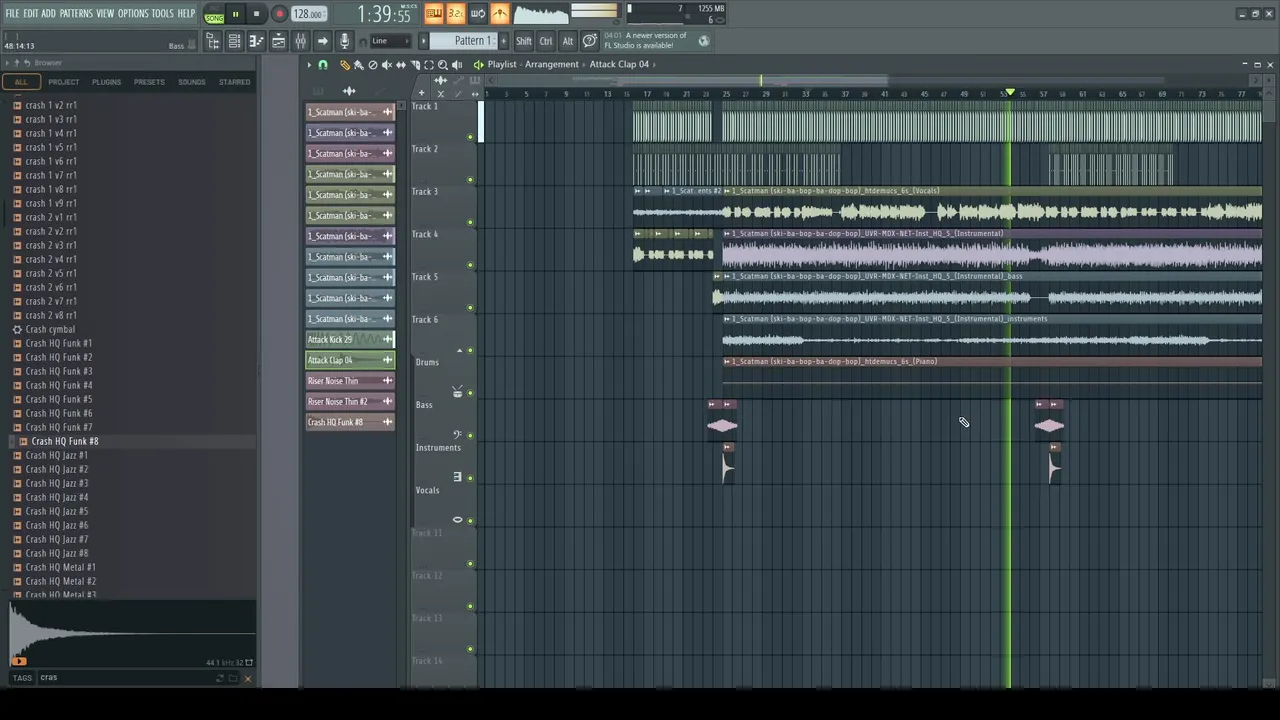Image resolution: width=1280 pixels, height=720 pixels.
Task: Collapse the Drums track group arrow
Action: coord(459,350)
